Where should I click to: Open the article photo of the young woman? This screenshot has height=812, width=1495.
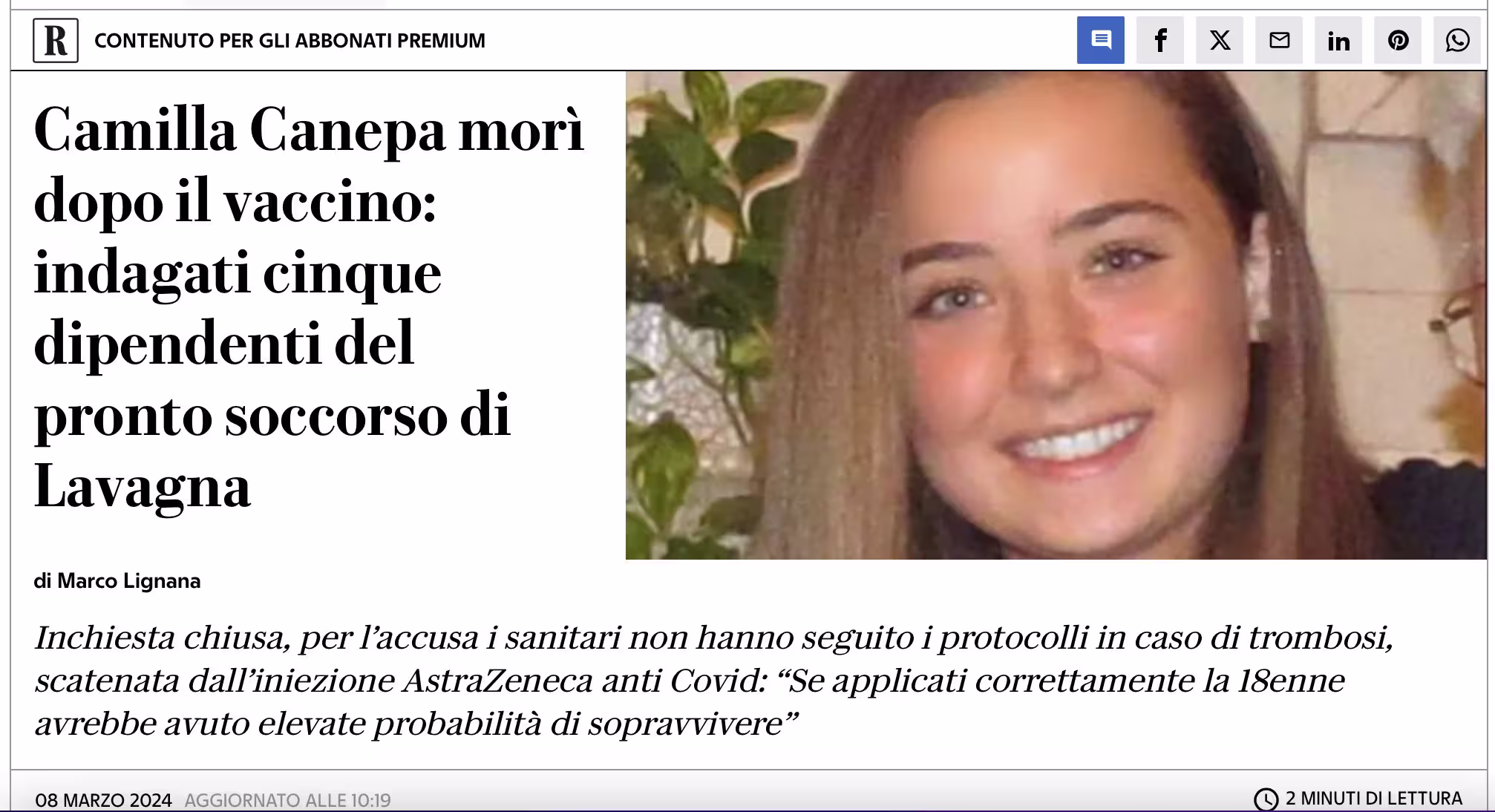1056,315
